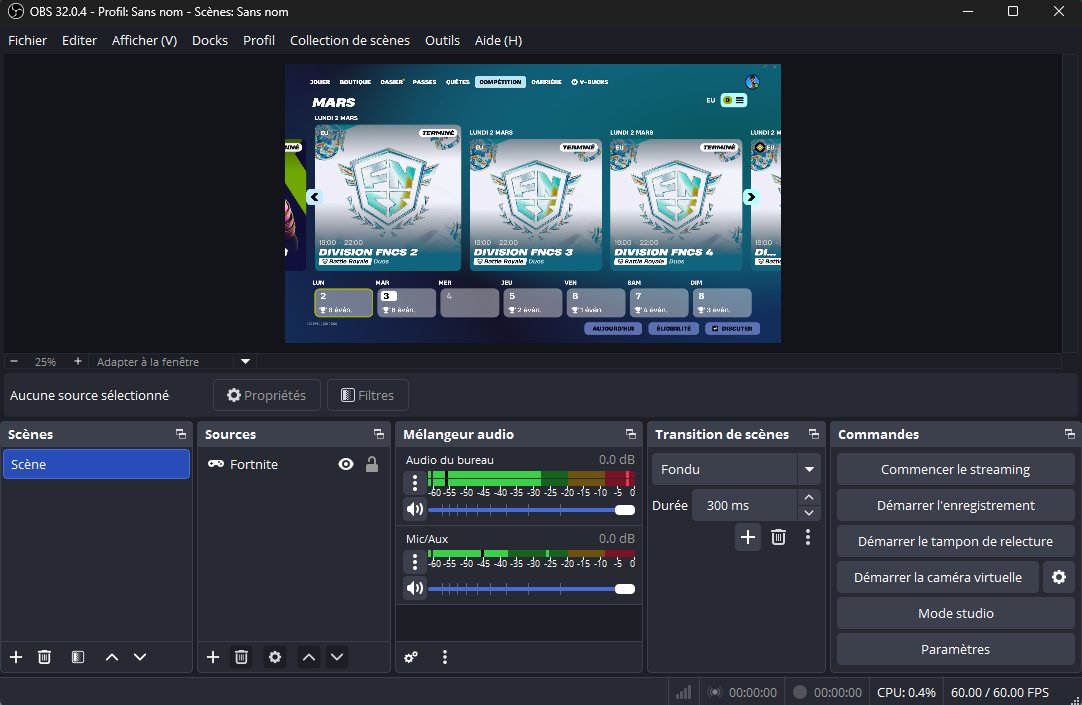Open audio mixer three-dot menu at bottom
This screenshot has height=705, width=1082.
tap(444, 657)
